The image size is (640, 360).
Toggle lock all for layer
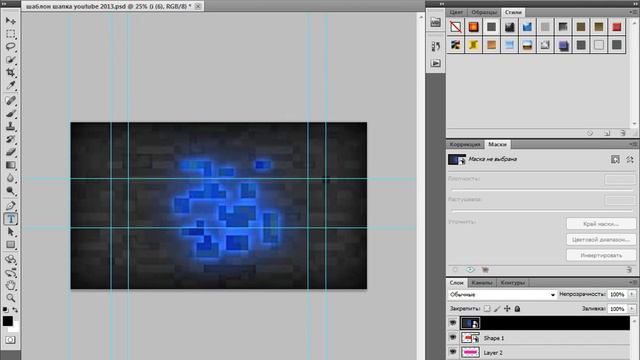517,309
